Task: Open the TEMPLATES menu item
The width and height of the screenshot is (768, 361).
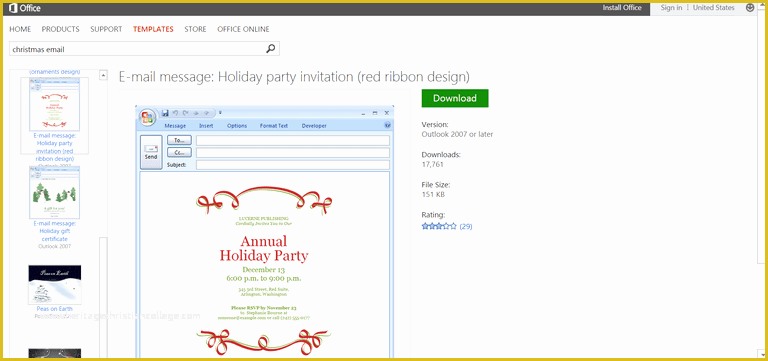Action: point(153,29)
